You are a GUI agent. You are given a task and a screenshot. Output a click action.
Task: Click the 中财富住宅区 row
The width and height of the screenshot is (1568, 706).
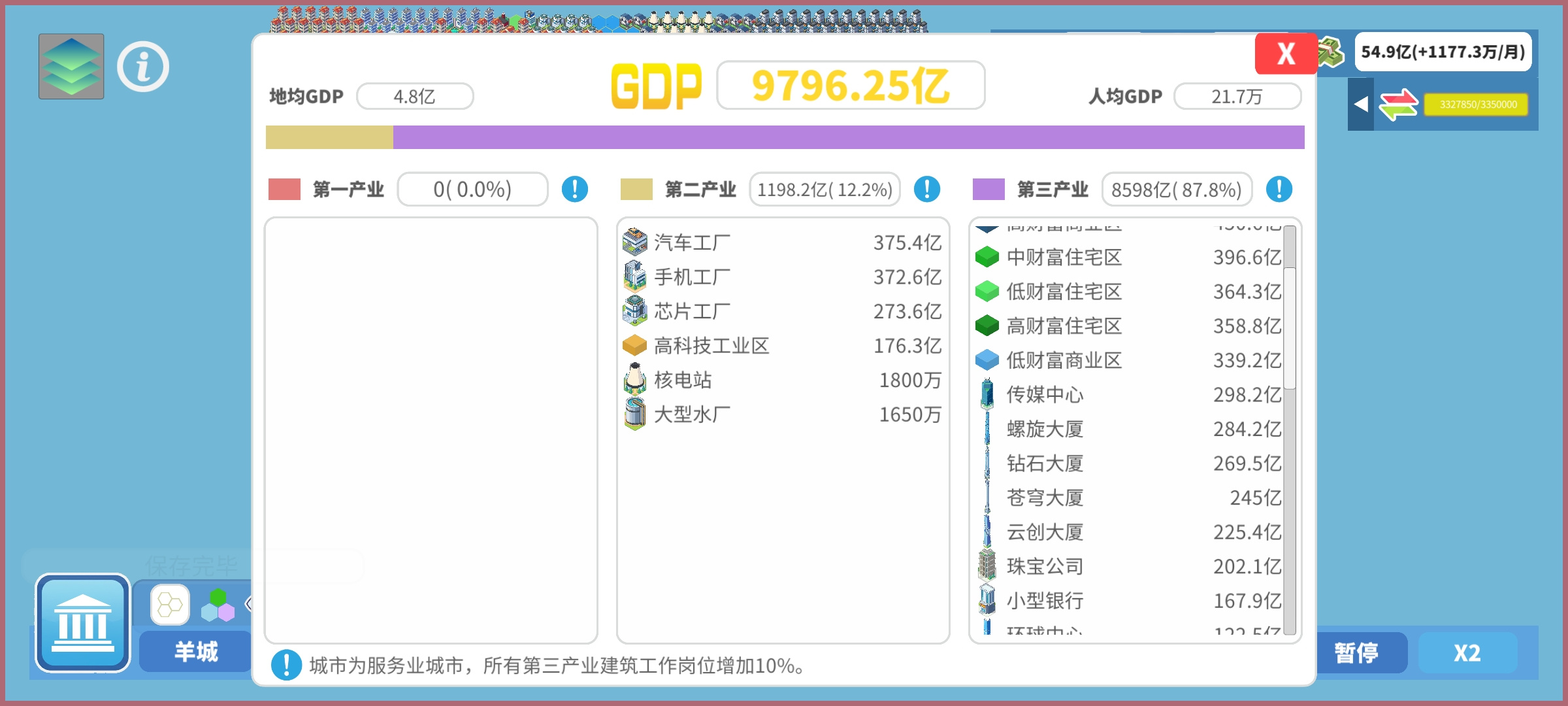coord(1128,257)
